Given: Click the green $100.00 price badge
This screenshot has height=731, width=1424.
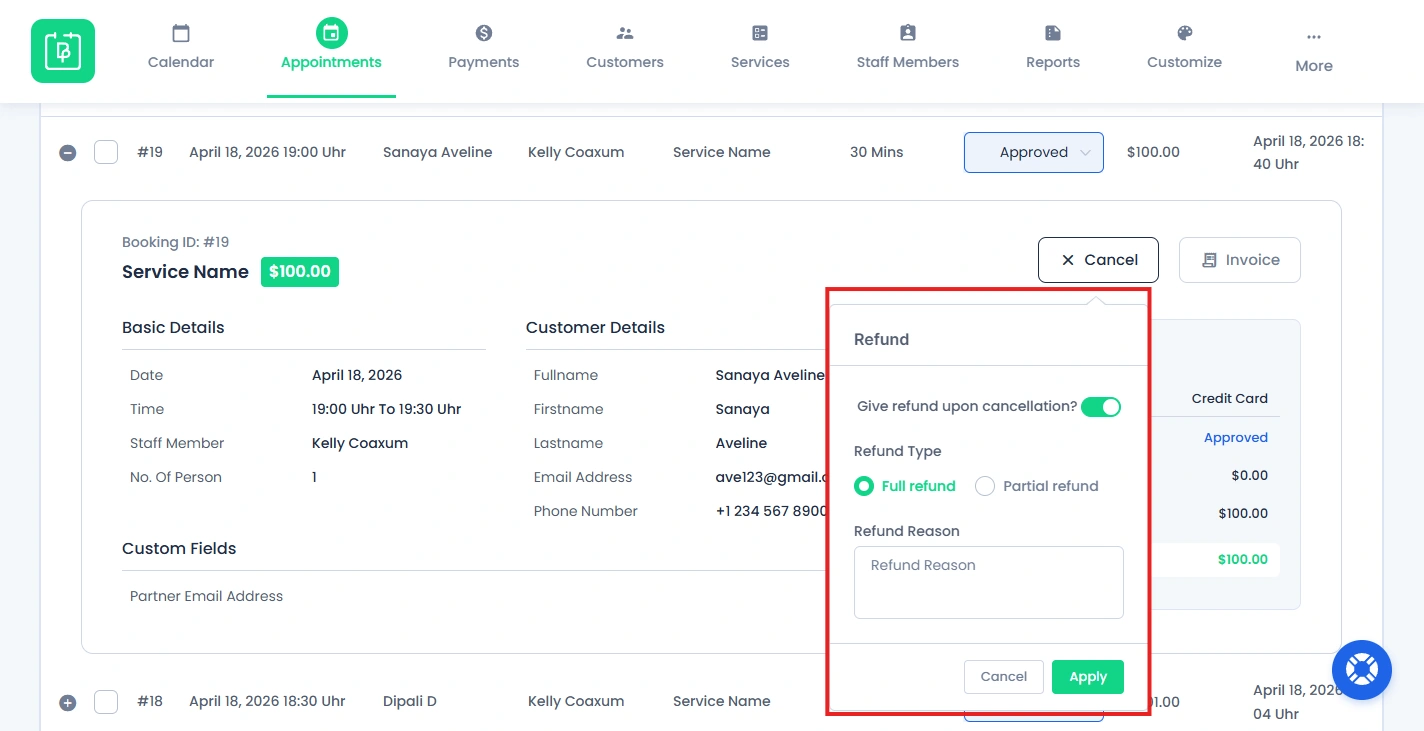Looking at the screenshot, I should point(300,272).
